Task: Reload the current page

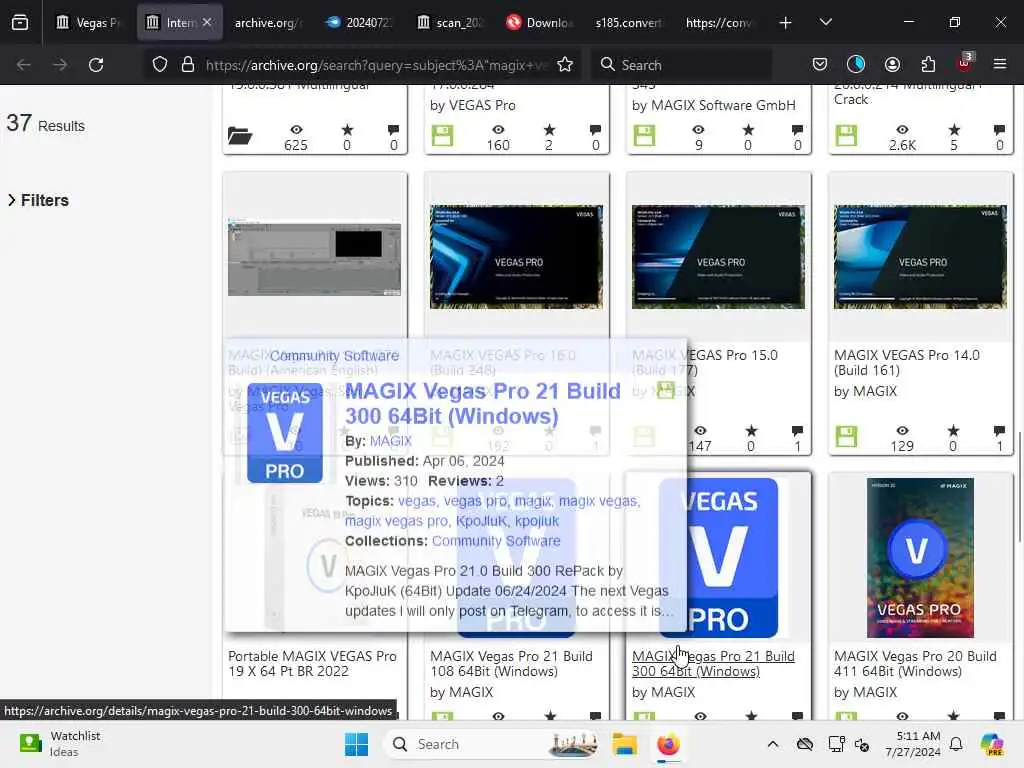Action: (x=96, y=65)
